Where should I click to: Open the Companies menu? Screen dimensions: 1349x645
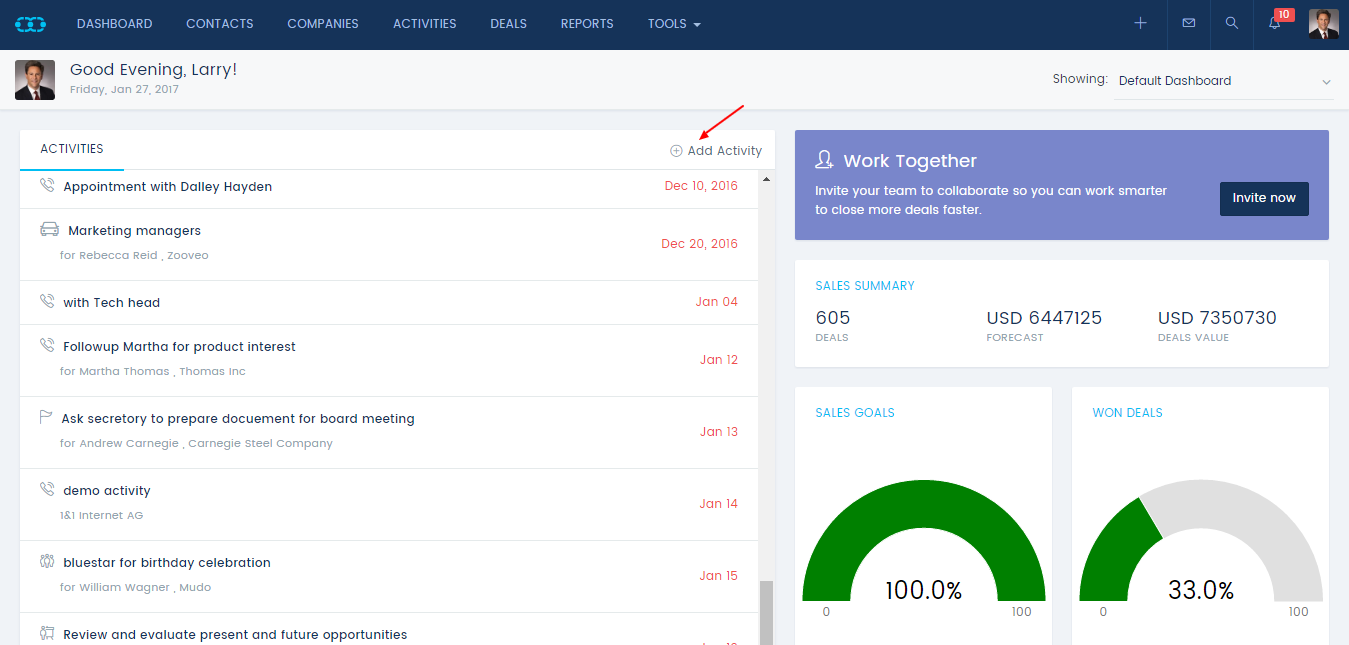click(323, 24)
